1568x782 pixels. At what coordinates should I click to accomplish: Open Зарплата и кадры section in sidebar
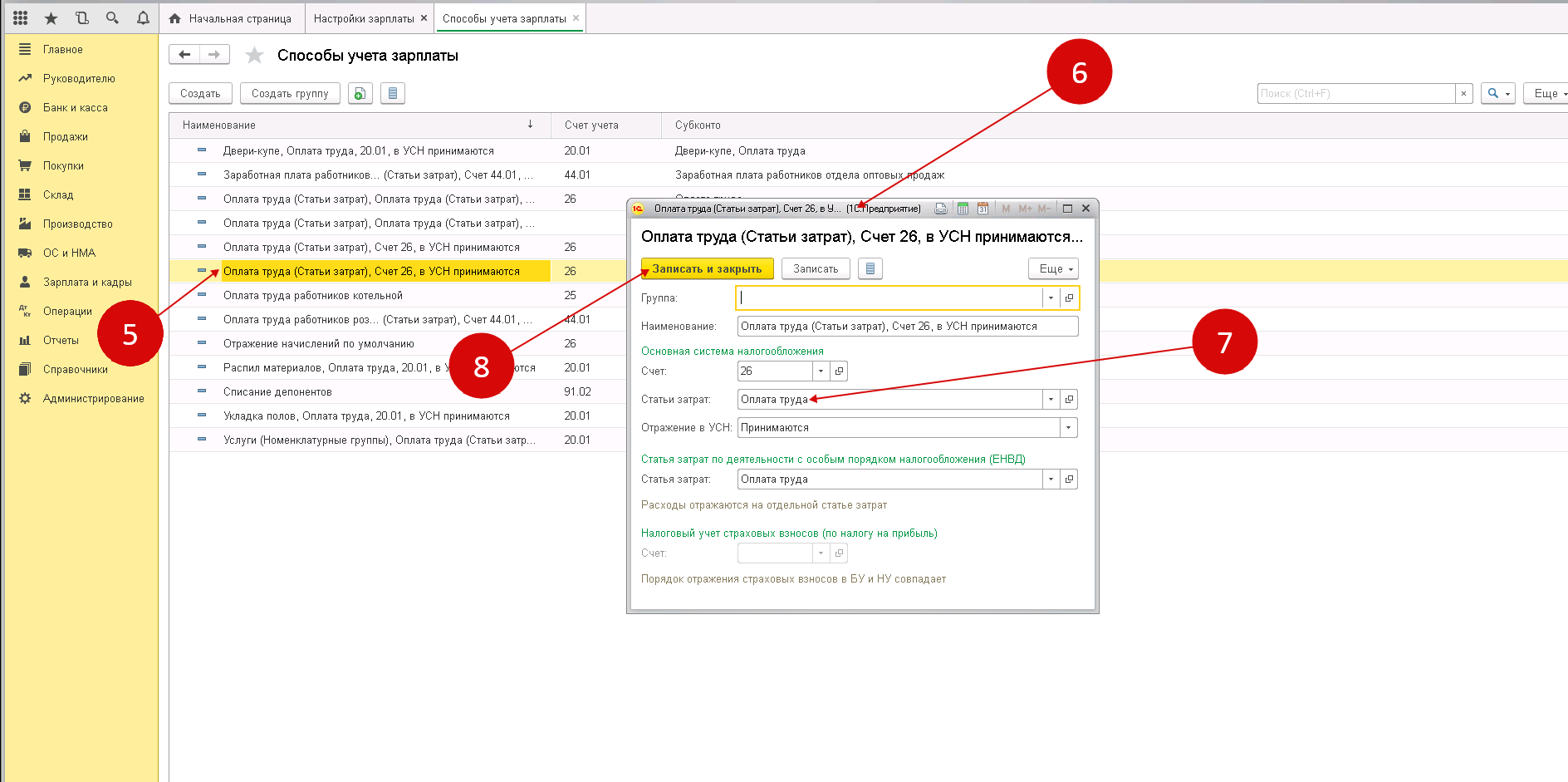(x=87, y=282)
